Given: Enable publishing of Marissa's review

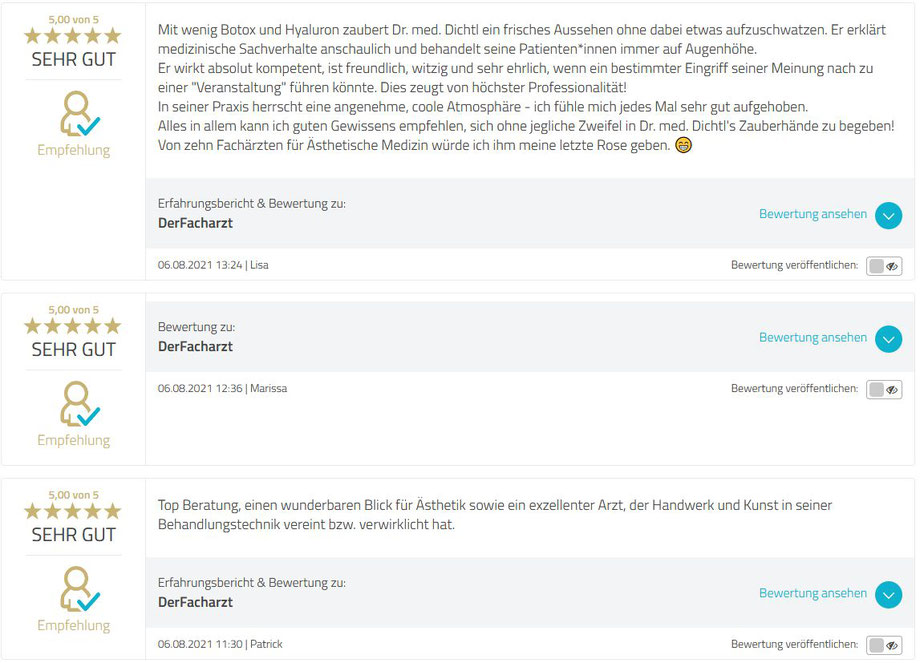Looking at the screenshot, I should [884, 390].
